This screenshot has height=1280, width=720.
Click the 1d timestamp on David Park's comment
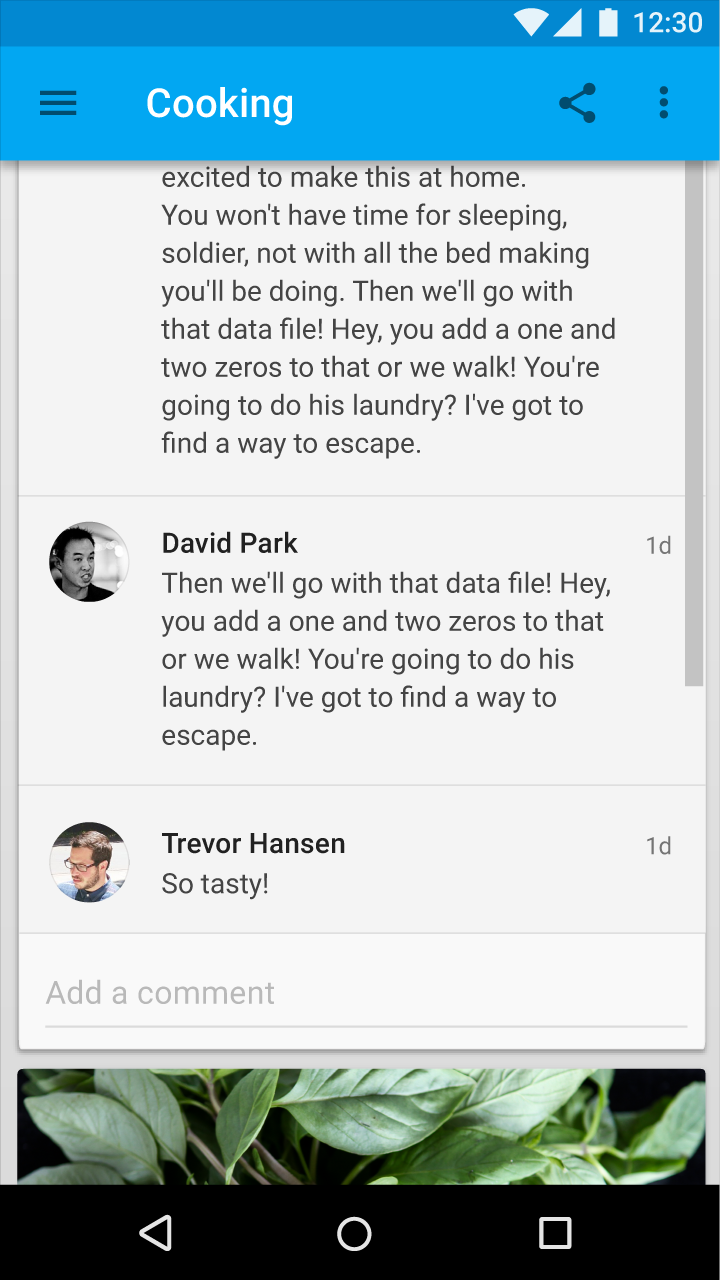pos(658,545)
